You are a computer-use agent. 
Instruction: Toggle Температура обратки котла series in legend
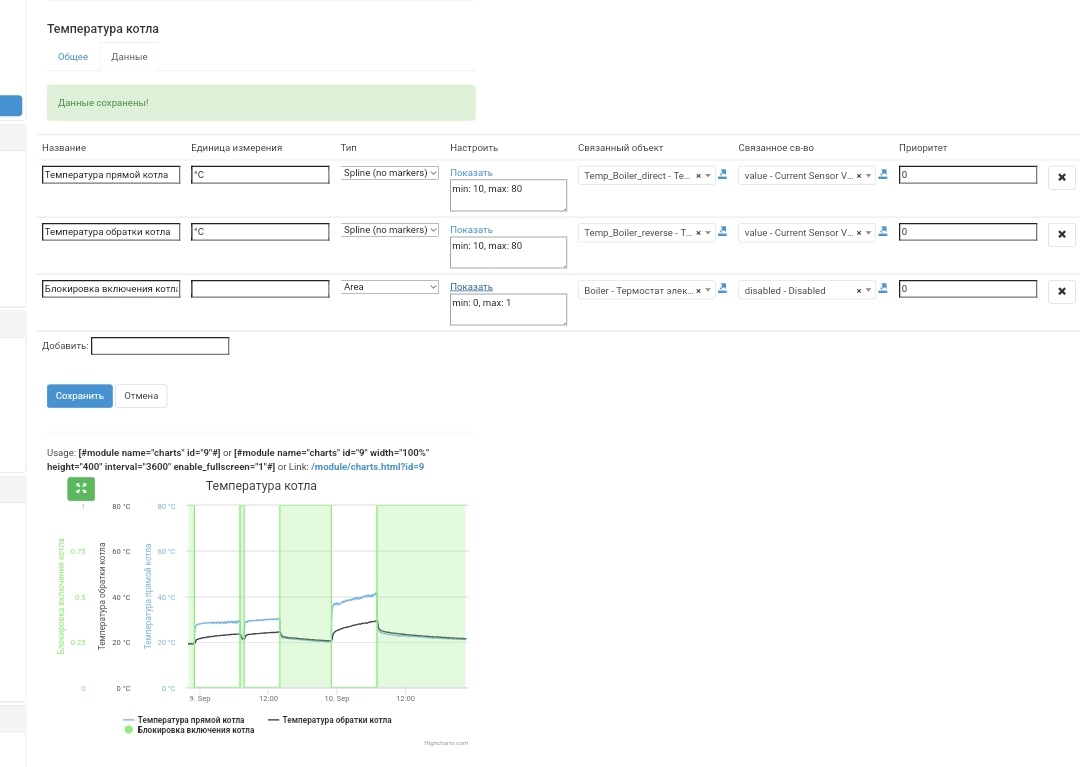click(x=336, y=720)
